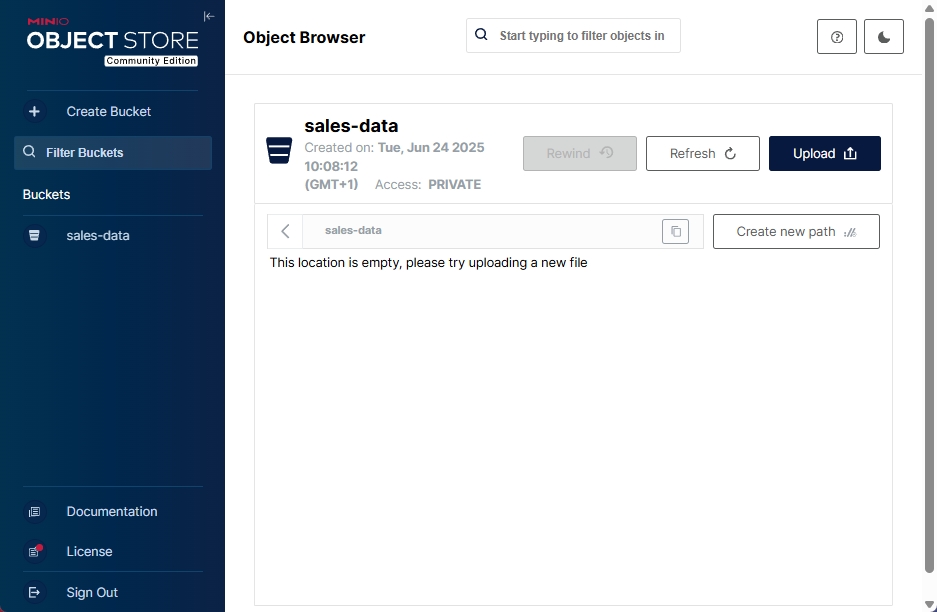Viewport: 937px width, 612px height.
Task: Click the copy path icon
Action: [676, 232]
